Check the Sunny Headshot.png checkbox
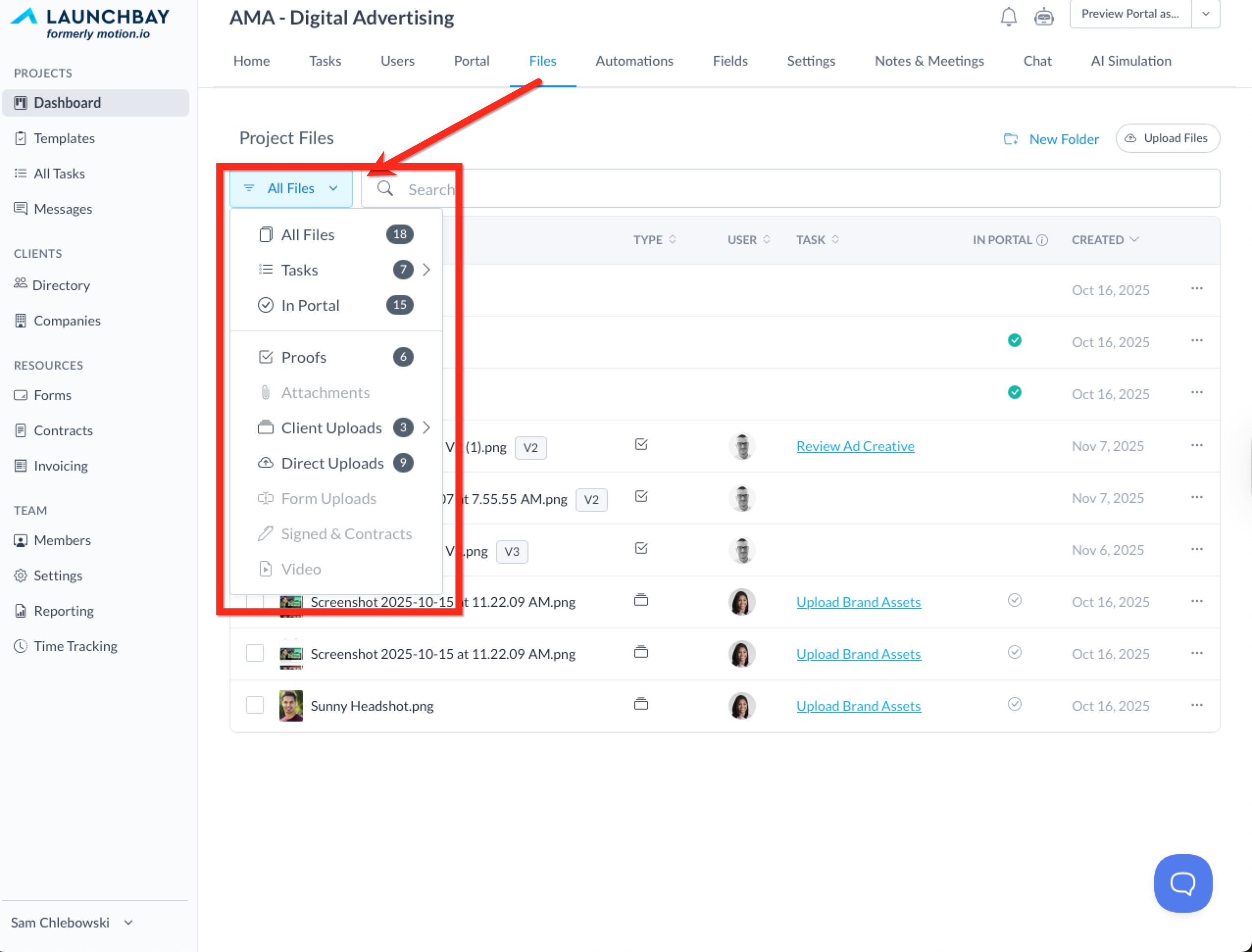Image resolution: width=1252 pixels, height=952 pixels. tap(255, 705)
